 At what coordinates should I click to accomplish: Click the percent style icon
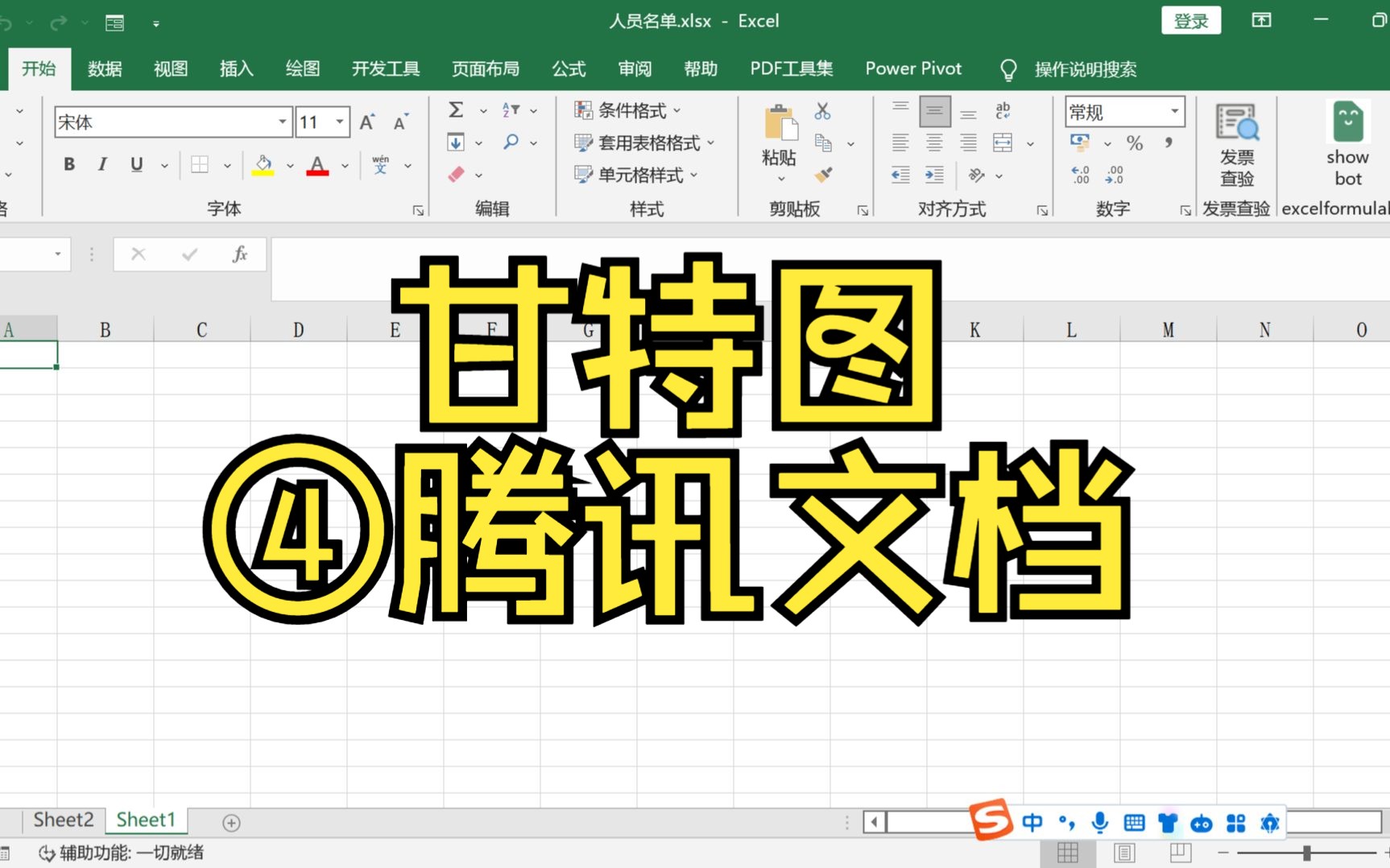[1135, 143]
